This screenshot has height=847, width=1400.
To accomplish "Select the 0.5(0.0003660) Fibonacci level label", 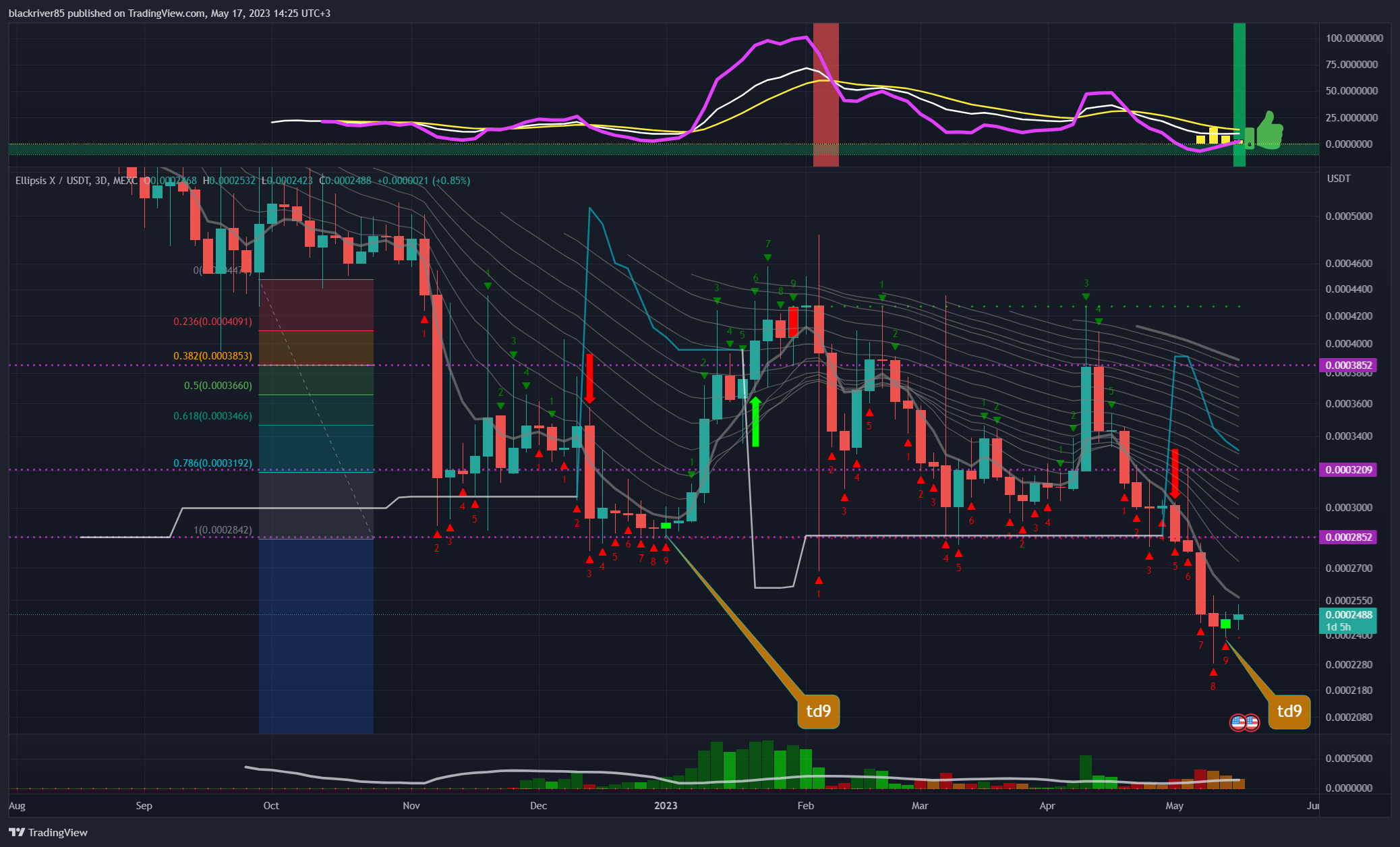I will (x=218, y=386).
